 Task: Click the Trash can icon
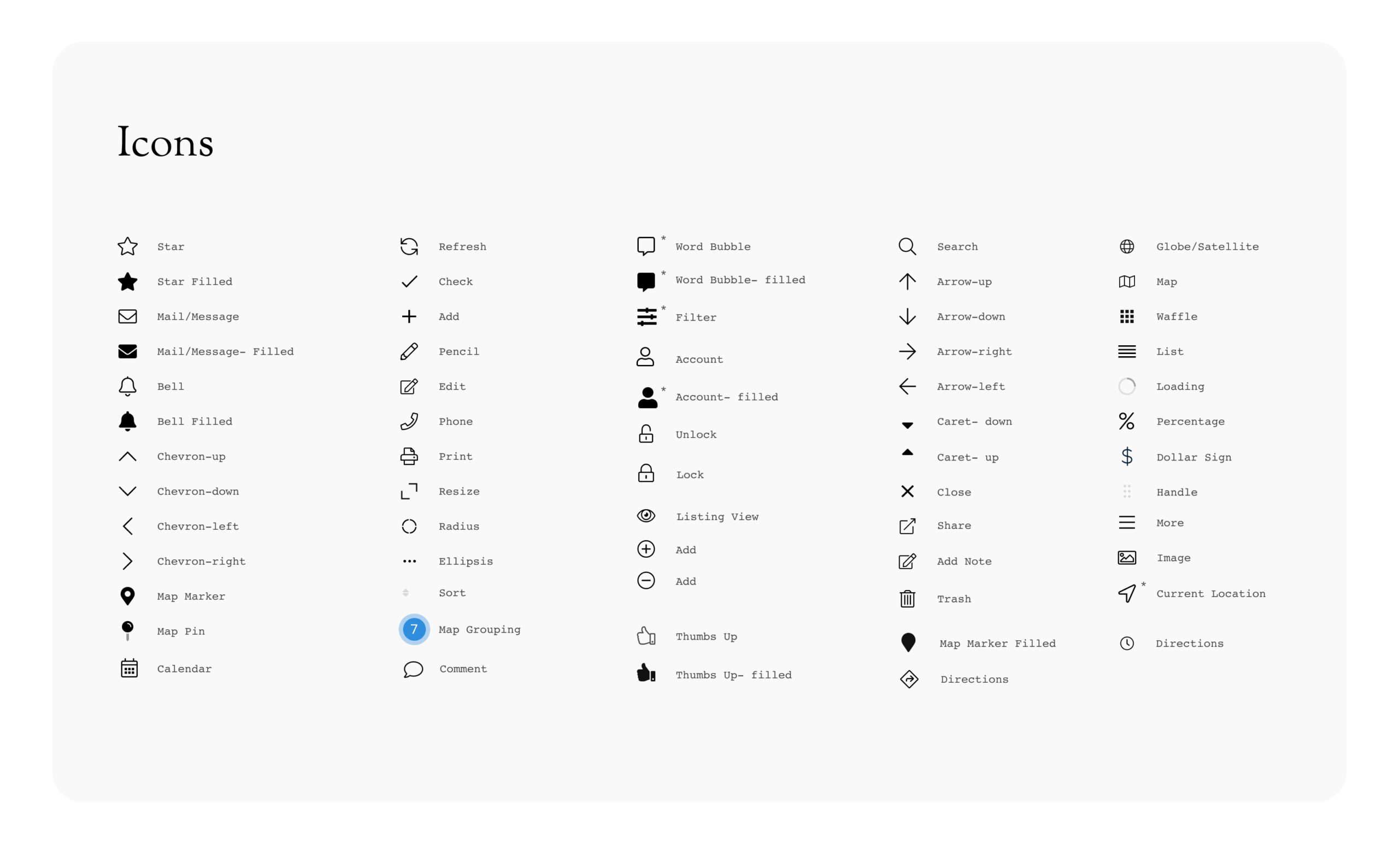[907, 599]
